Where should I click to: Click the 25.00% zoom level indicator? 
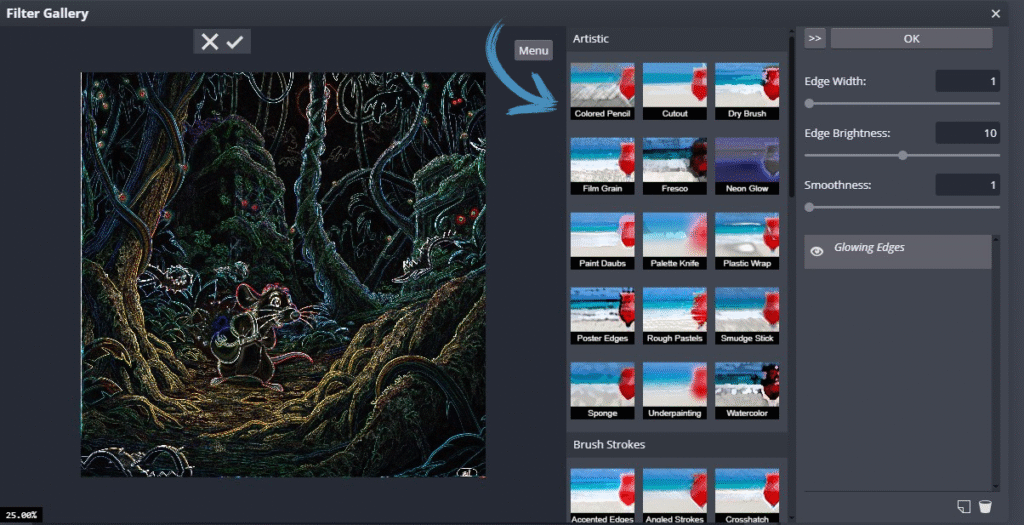(20, 515)
